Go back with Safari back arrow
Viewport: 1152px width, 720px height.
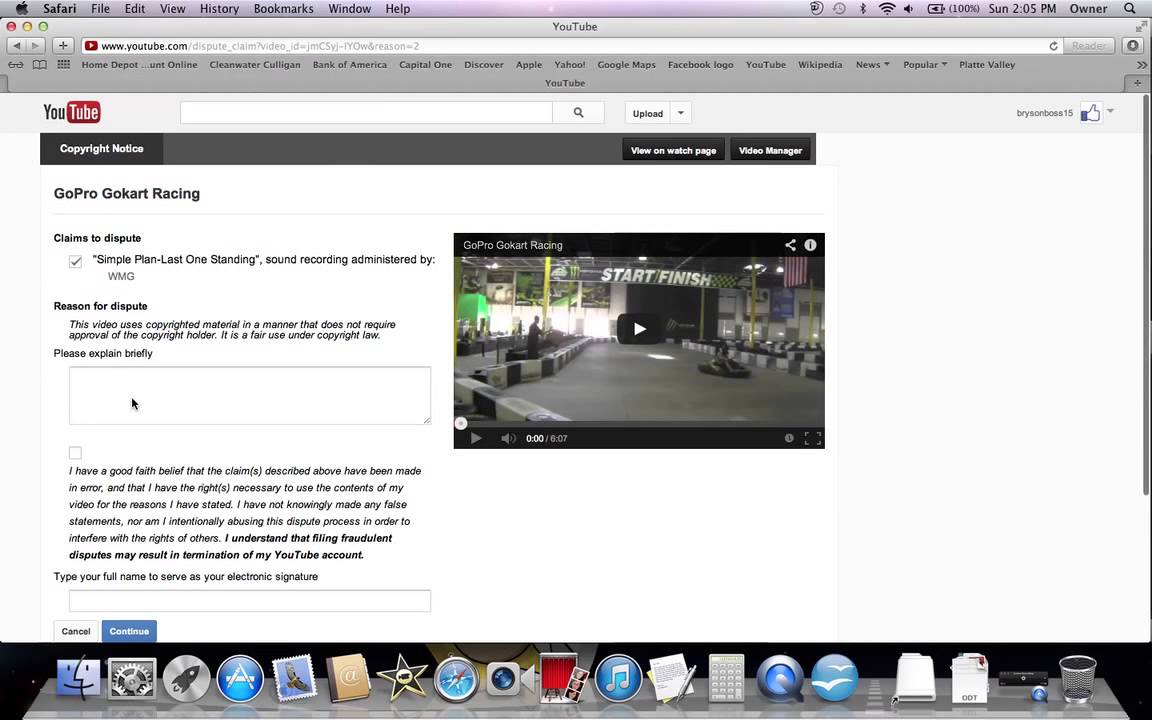[16, 46]
